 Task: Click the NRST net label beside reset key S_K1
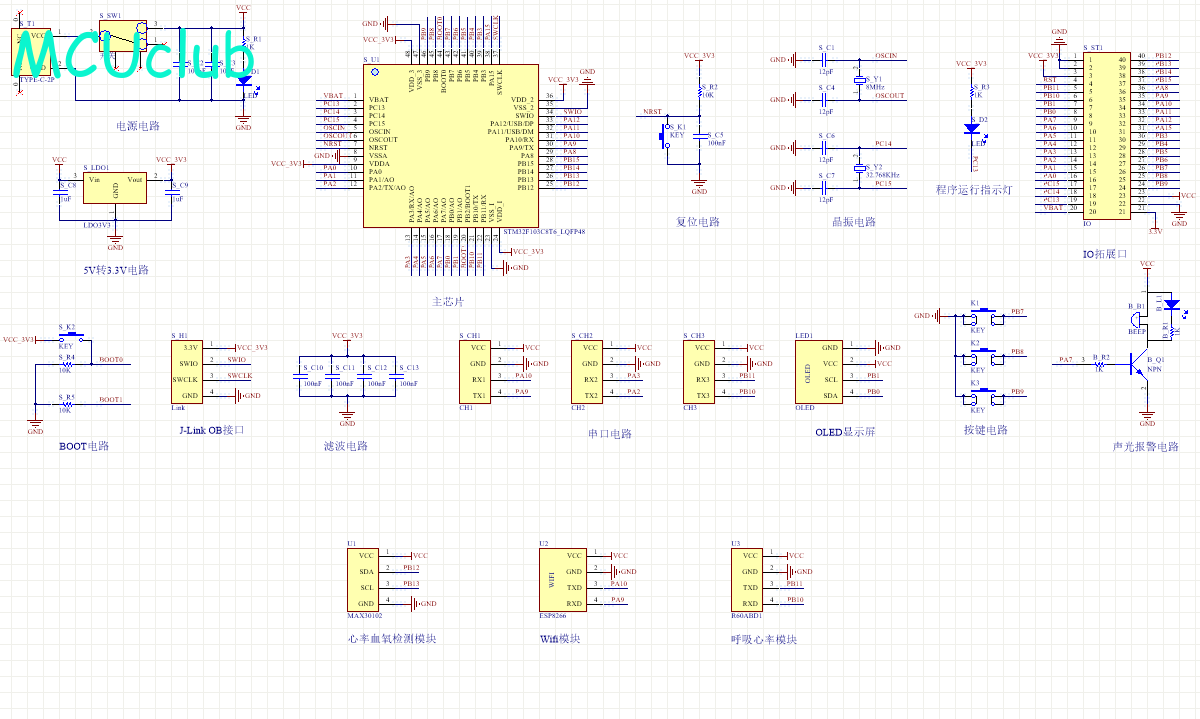pyautogui.click(x=651, y=112)
